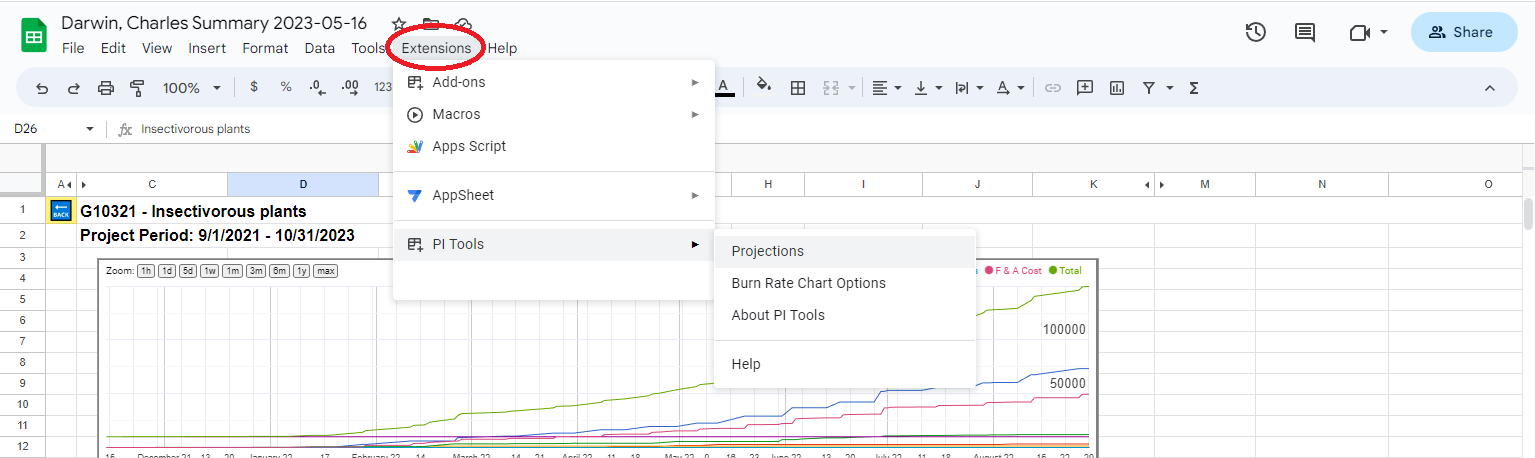This screenshot has width=1535, height=458.
Task: Insert a chart using toolbar icon
Action: click(1117, 88)
